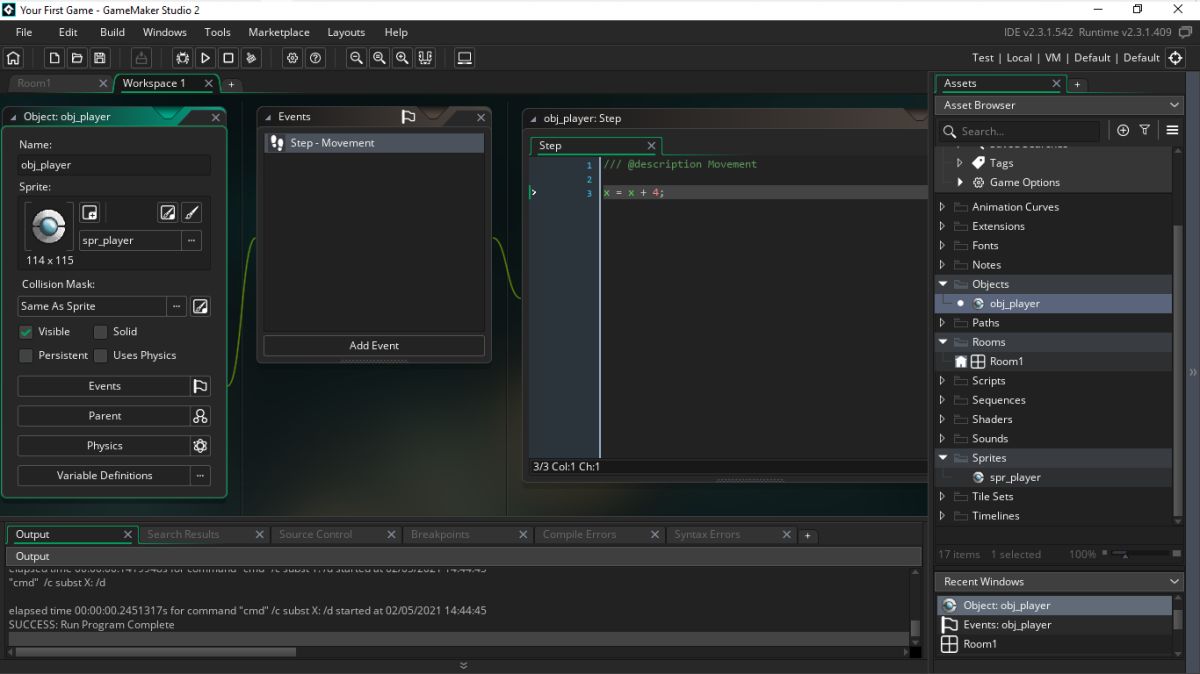This screenshot has width=1200, height=674.
Task: Click the Events button in the object editor
Action: point(104,386)
